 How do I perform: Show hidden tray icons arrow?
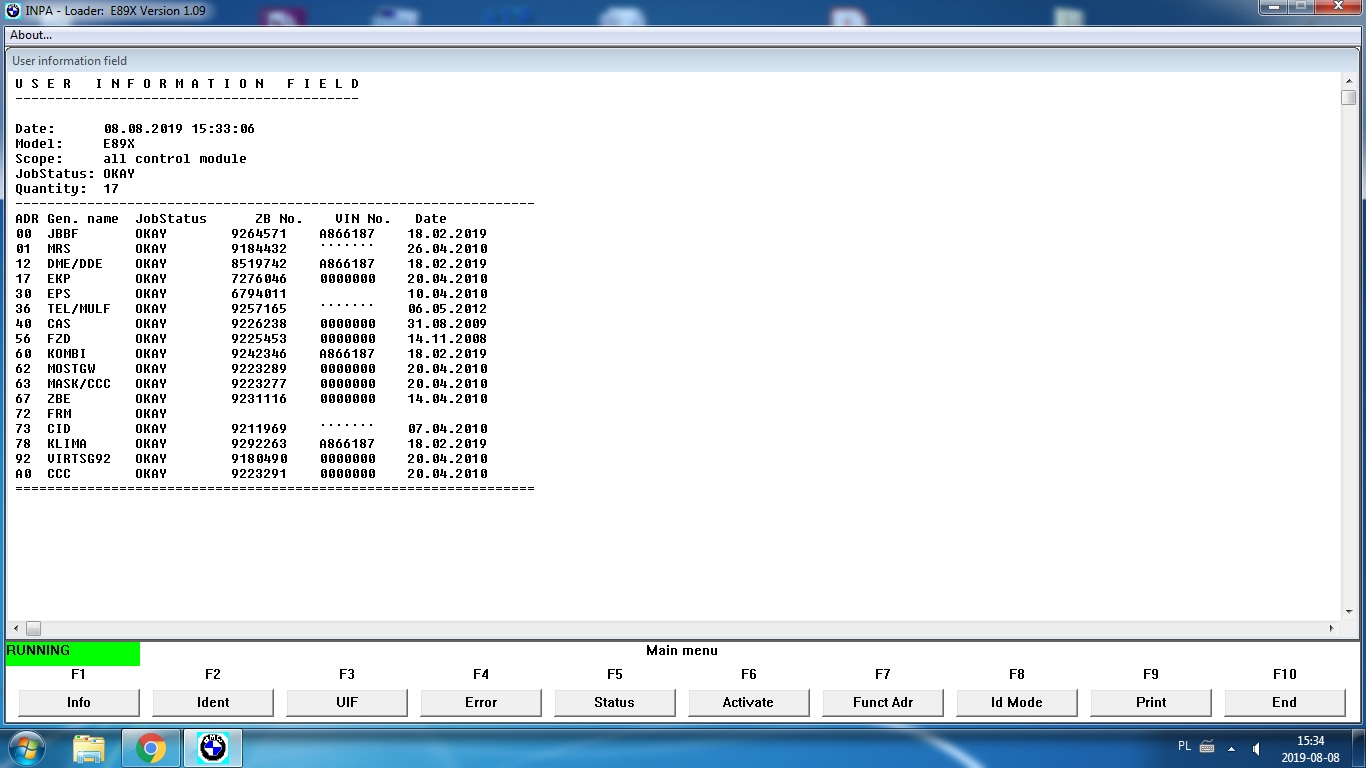click(1230, 748)
